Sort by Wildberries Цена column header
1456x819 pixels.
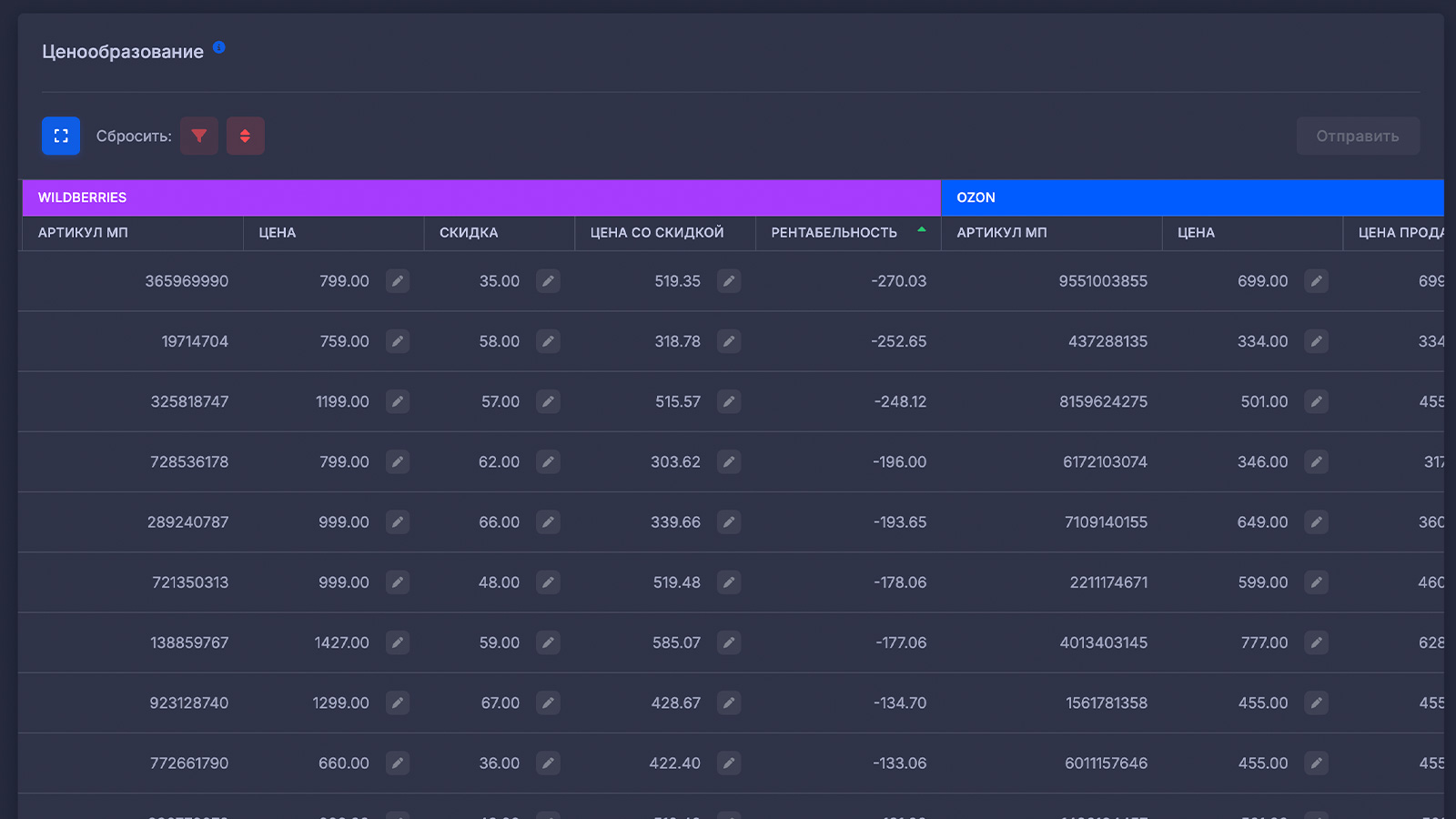(x=333, y=233)
